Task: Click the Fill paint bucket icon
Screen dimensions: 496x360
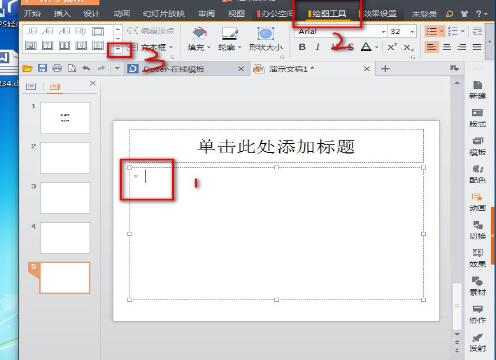Action: (x=199, y=33)
